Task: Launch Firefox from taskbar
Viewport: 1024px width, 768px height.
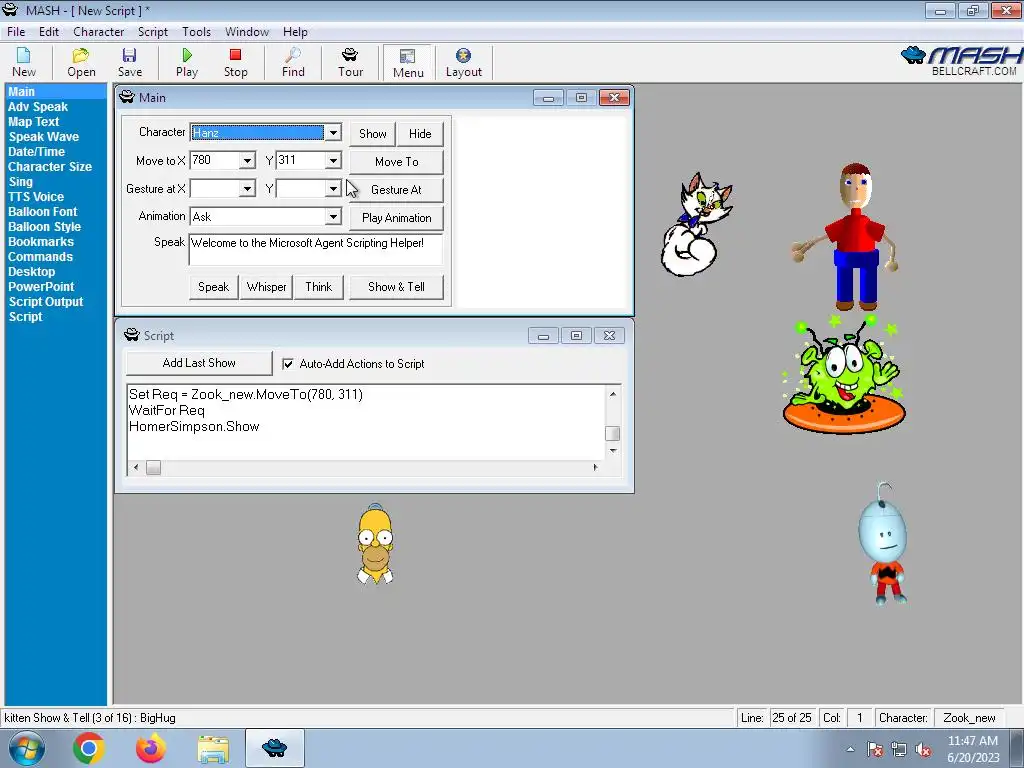Action: pos(150,748)
